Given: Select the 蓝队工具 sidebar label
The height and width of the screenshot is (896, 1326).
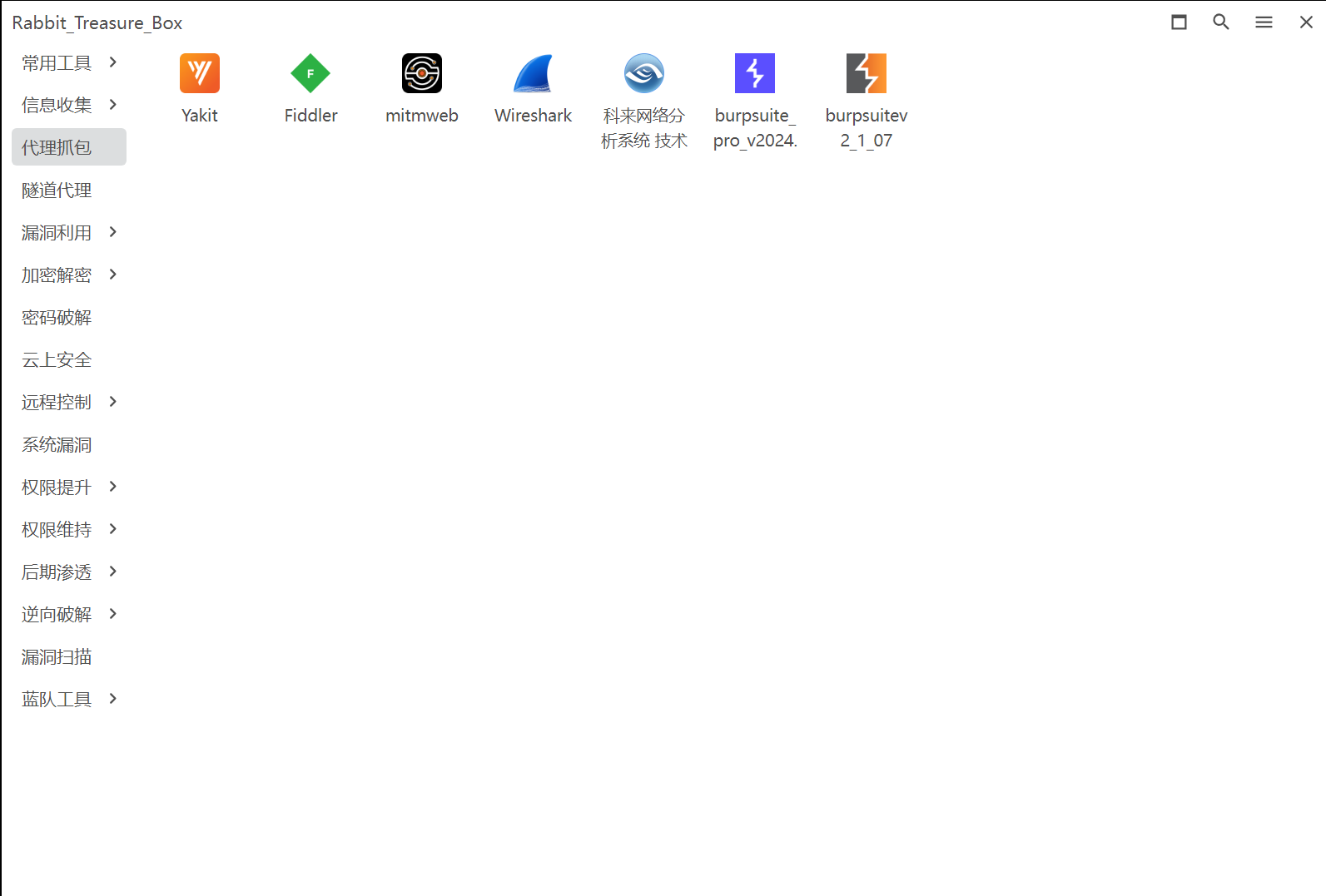Looking at the screenshot, I should click(x=57, y=700).
